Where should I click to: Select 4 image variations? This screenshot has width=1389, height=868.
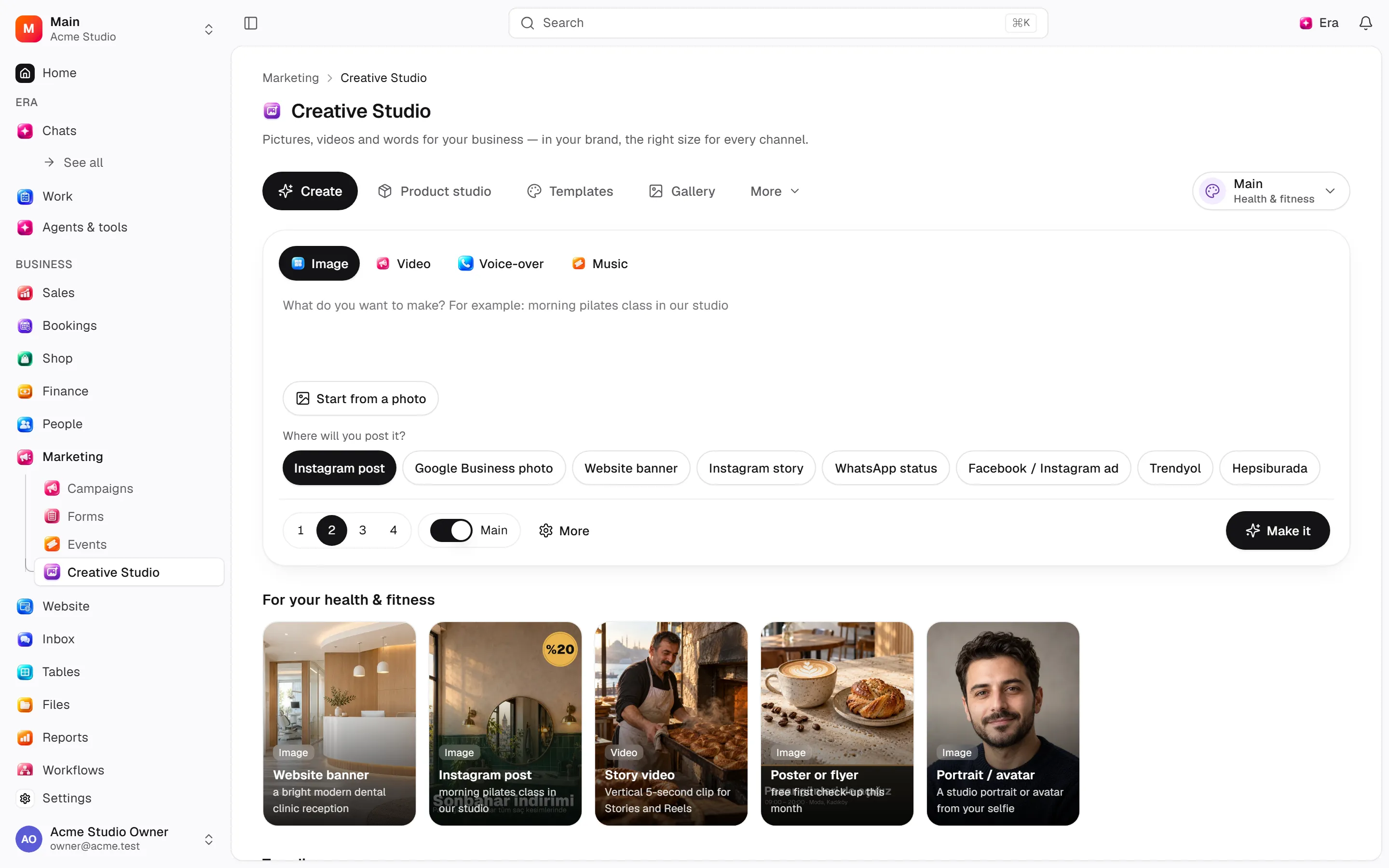[x=393, y=530]
